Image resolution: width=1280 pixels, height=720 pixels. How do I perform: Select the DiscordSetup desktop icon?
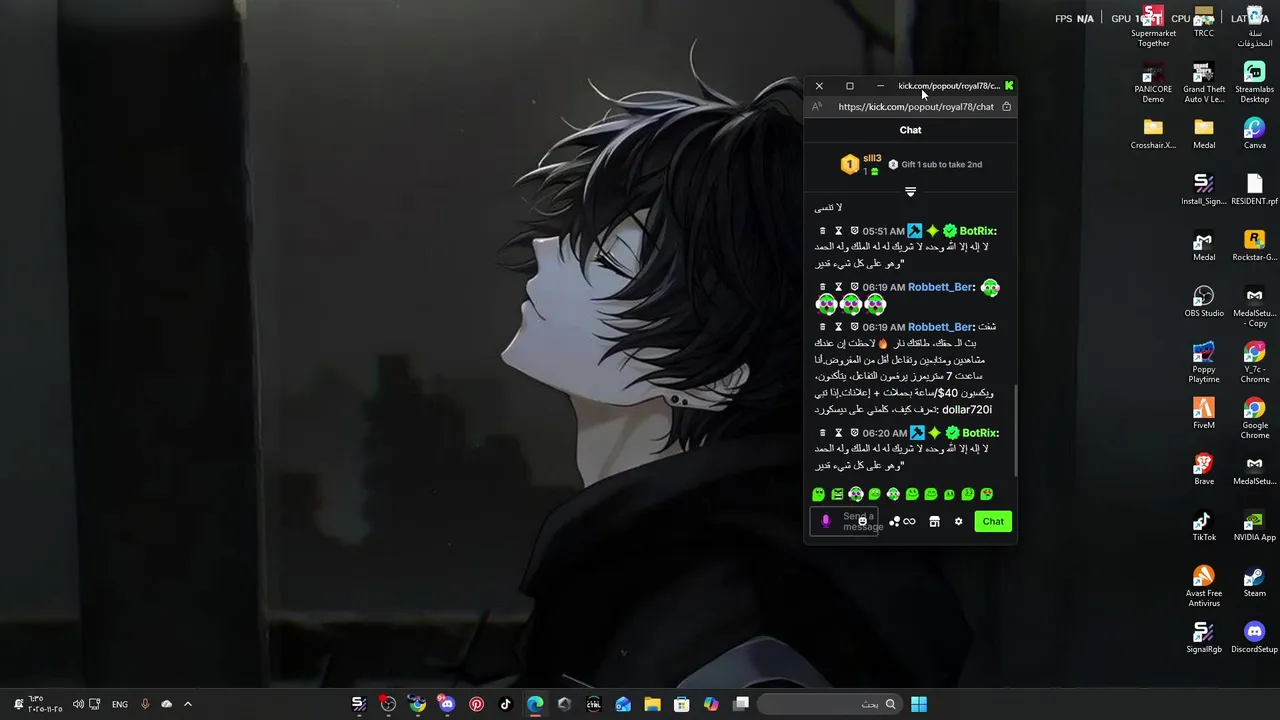tap(1254, 637)
